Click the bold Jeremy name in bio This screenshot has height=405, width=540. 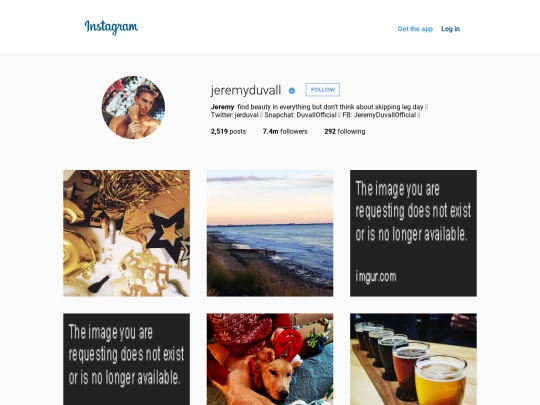222,107
